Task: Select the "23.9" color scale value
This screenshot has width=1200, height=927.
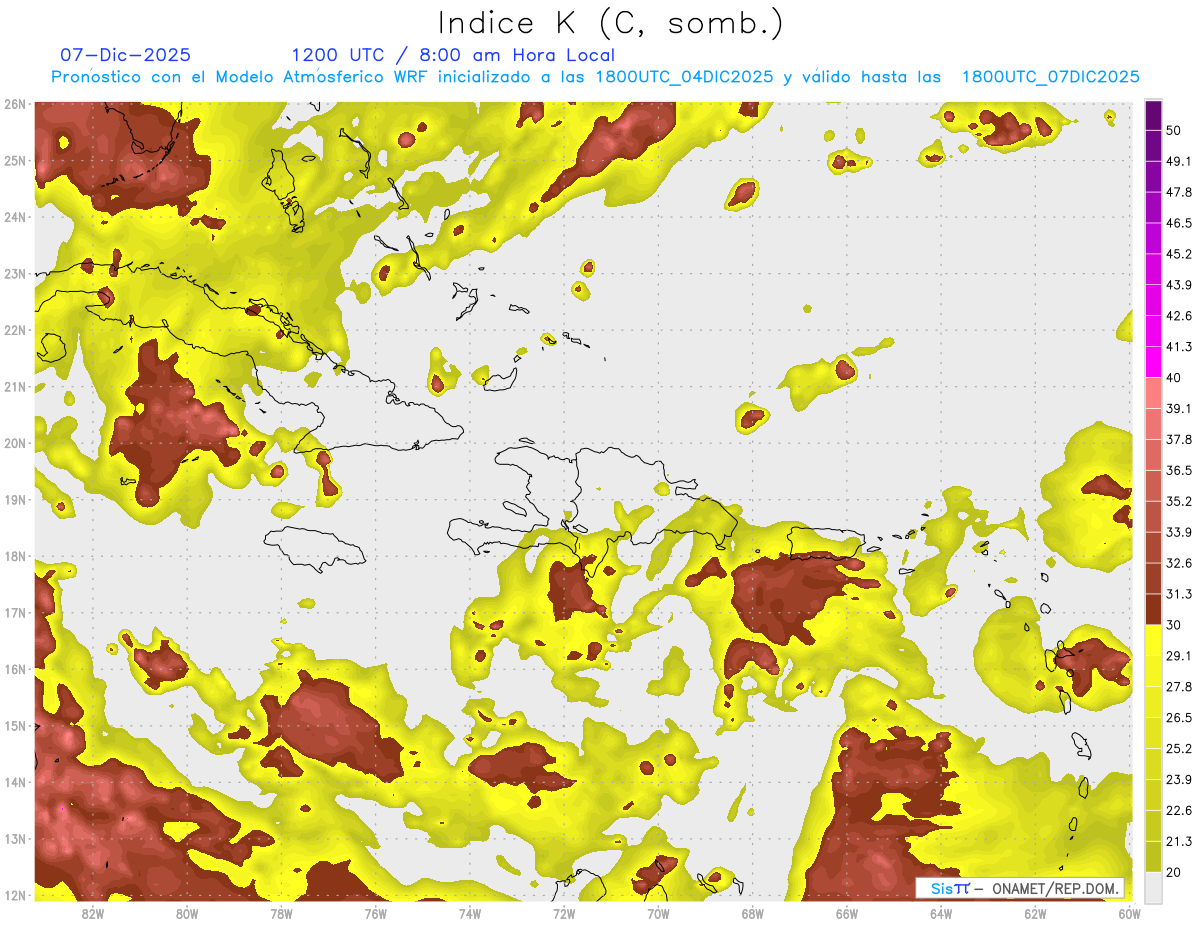Action: [1178, 779]
